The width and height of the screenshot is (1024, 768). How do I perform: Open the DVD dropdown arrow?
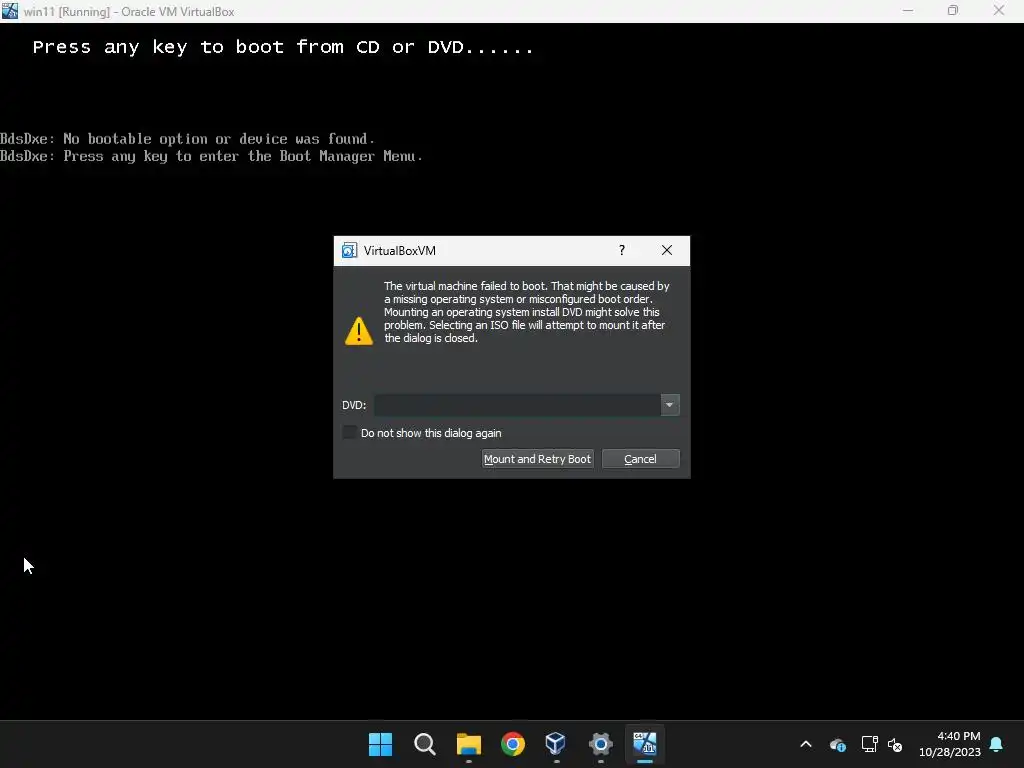pyautogui.click(x=669, y=405)
